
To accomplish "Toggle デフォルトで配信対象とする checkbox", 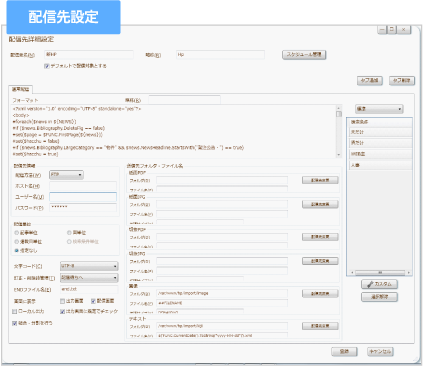I will pyautogui.click(x=47, y=66).
